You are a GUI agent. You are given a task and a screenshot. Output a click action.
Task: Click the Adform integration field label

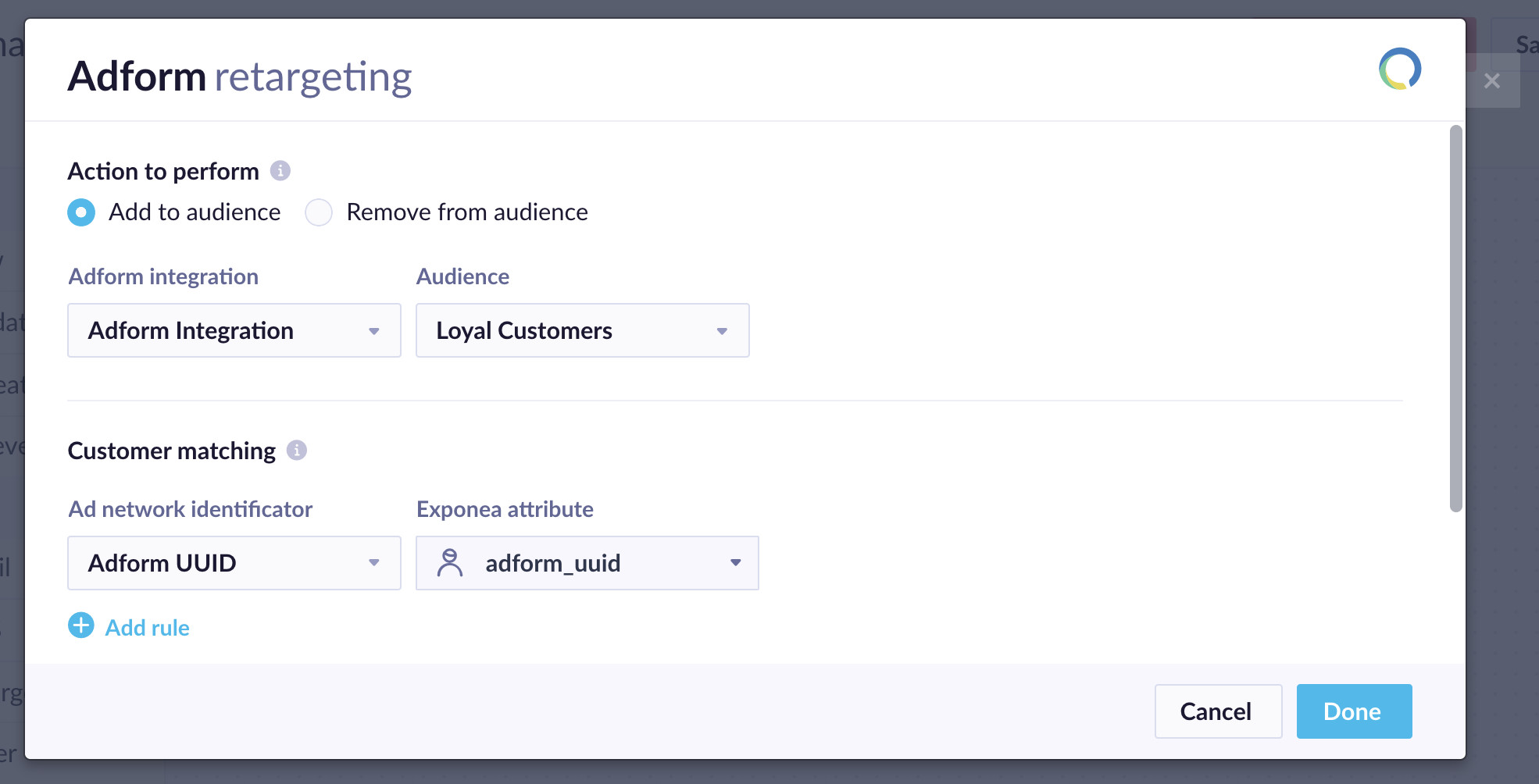pos(163,276)
